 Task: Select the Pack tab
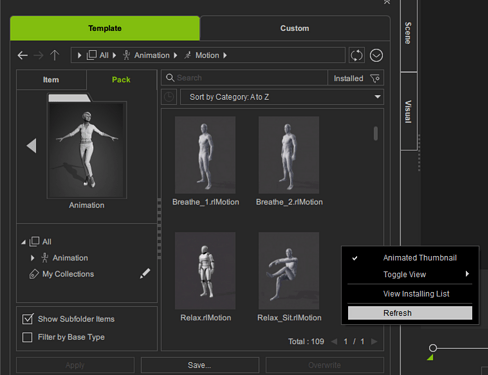click(121, 80)
